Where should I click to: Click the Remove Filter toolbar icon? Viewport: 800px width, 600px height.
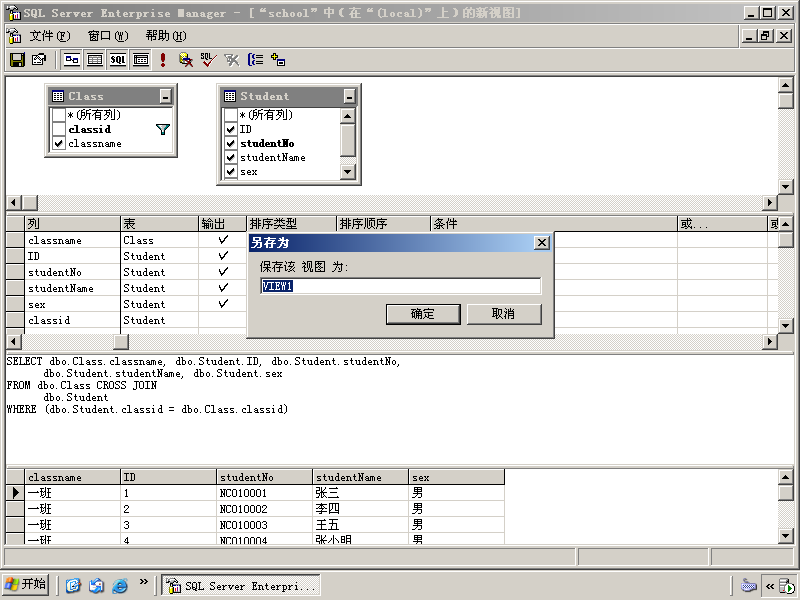click(x=232, y=60)
